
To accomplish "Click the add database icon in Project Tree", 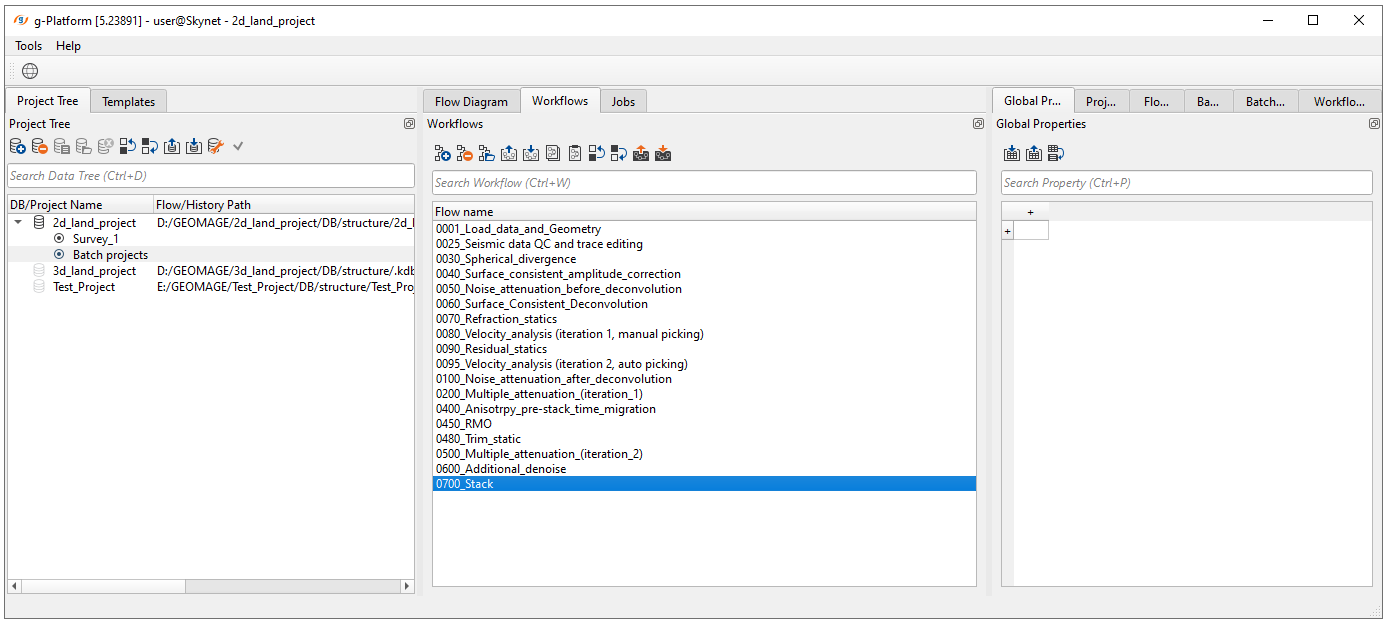I will [x=18, y=147].
